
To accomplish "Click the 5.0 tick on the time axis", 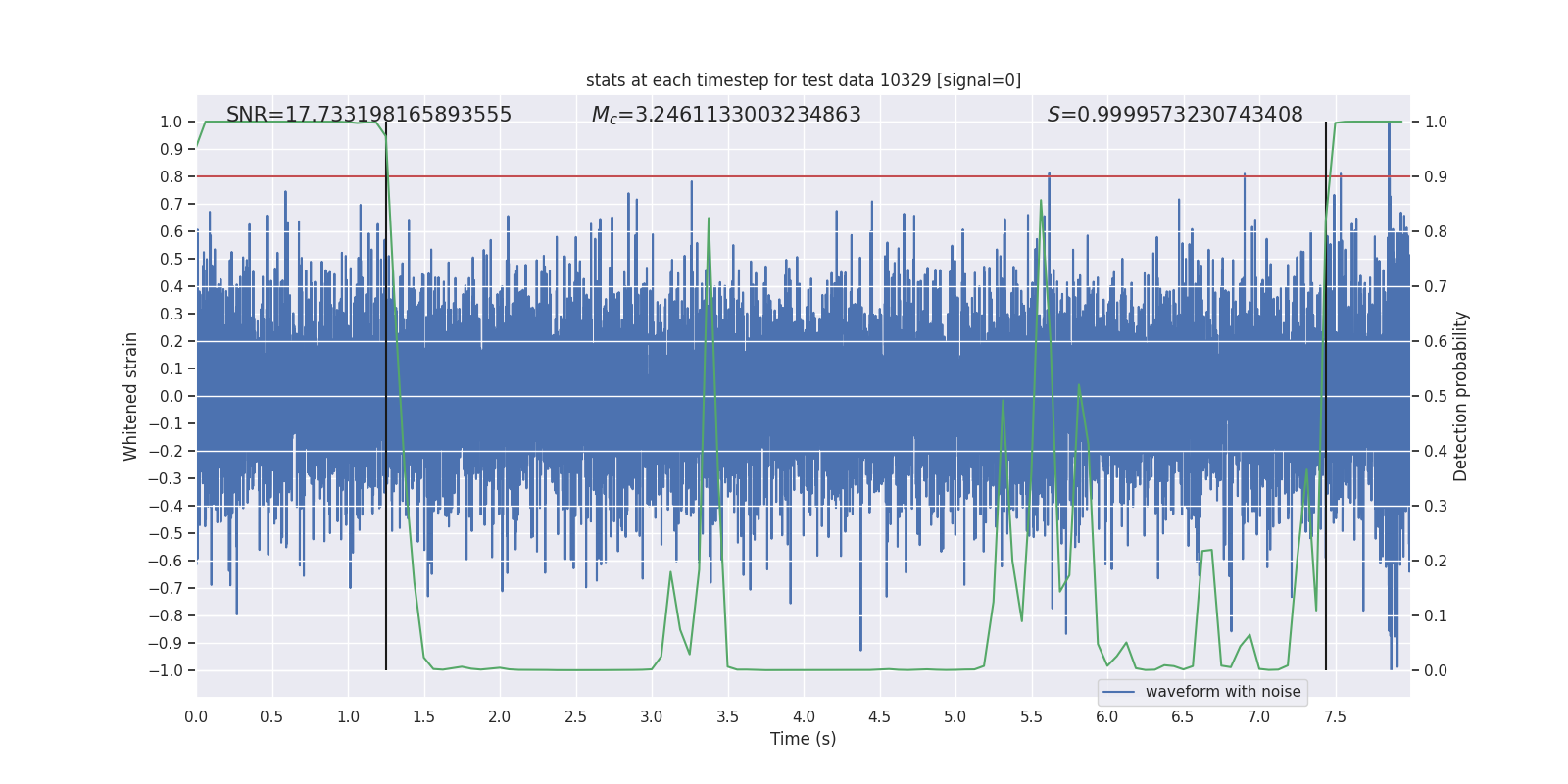I will tap(955, 716).
